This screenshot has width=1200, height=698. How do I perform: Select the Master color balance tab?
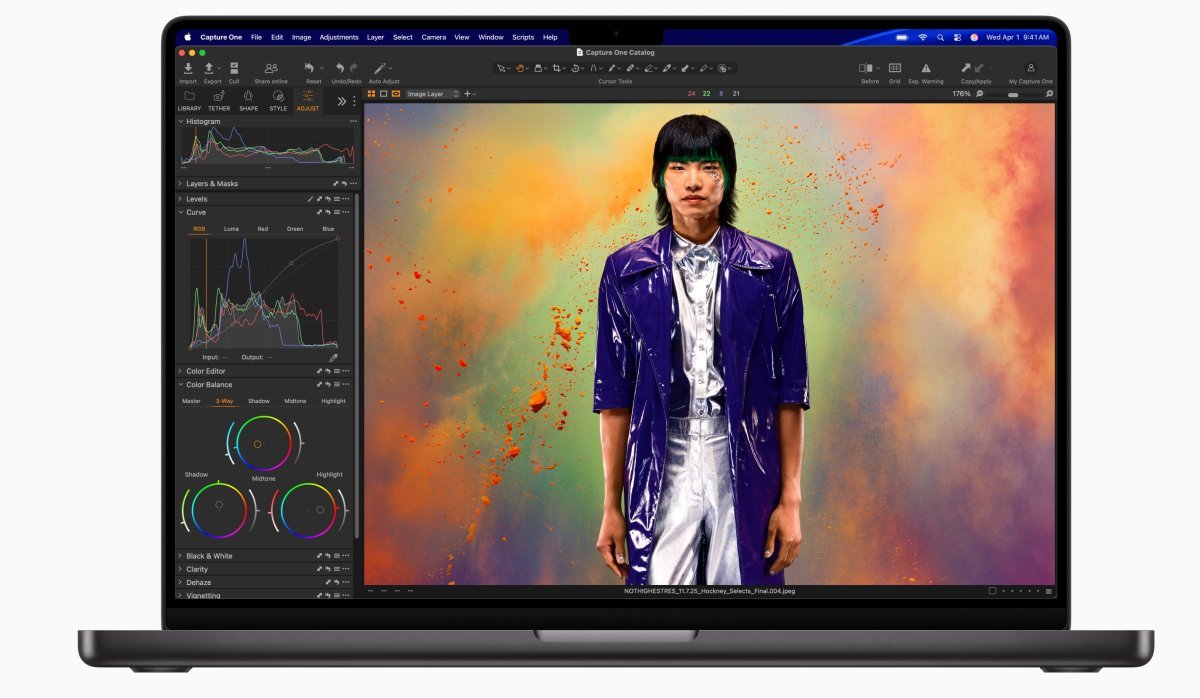click(x=191, y=401)
